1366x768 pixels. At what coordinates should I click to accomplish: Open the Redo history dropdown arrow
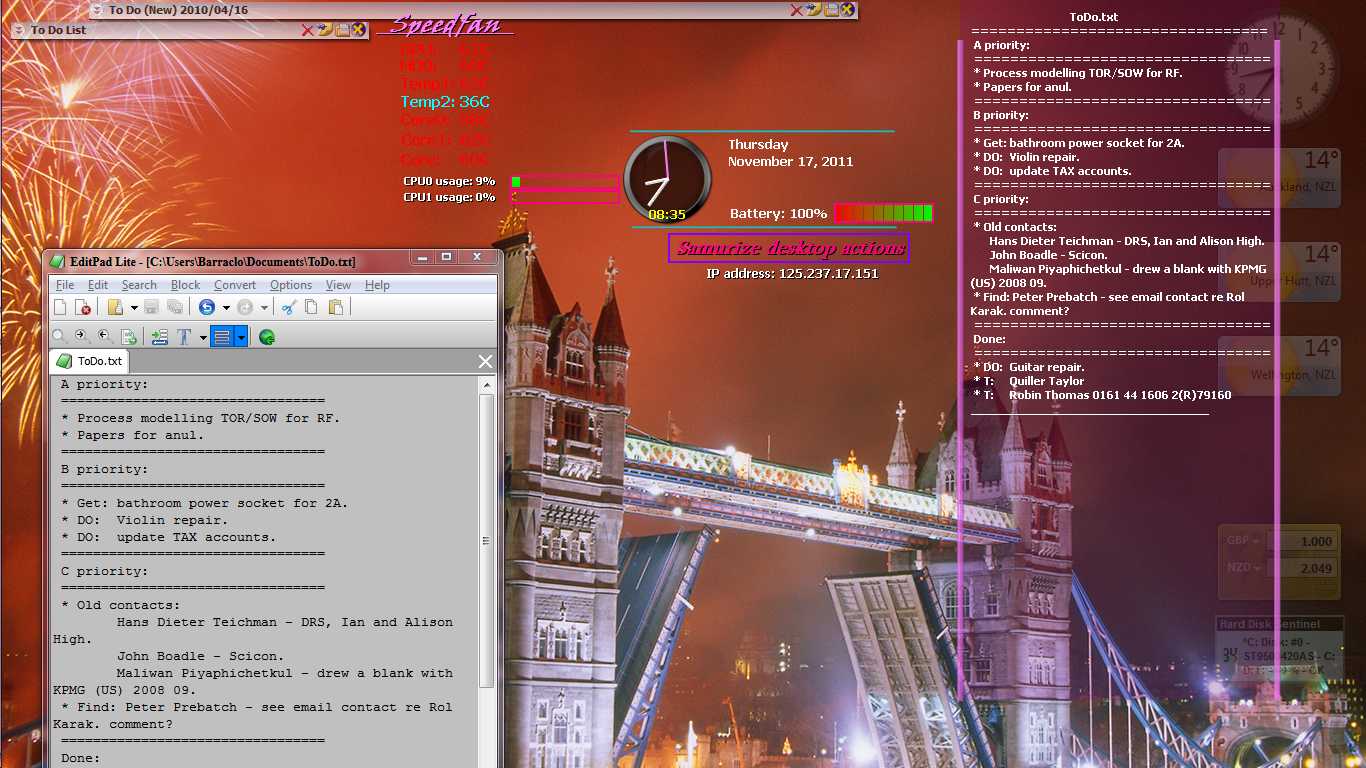[x=264, y=308]
